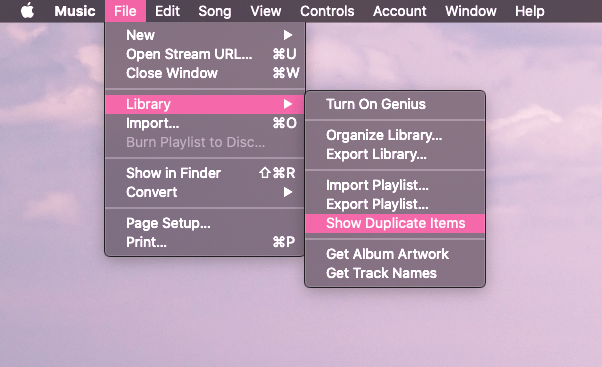
Task: Choose Open Stream URL…
Action: tap(205, 54)
